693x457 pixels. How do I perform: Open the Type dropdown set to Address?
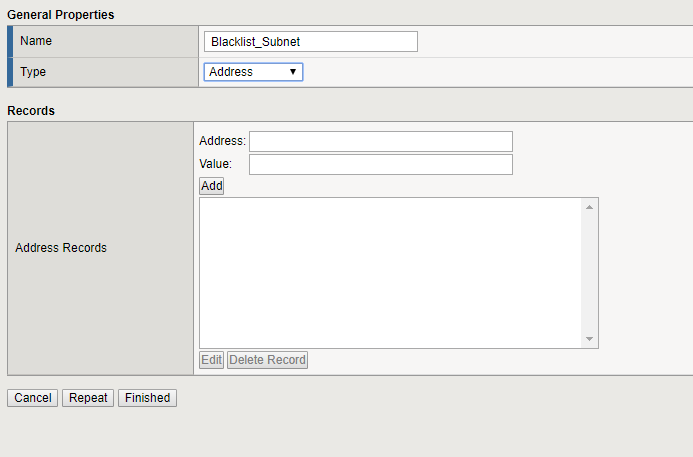click(x=253, y=72)
